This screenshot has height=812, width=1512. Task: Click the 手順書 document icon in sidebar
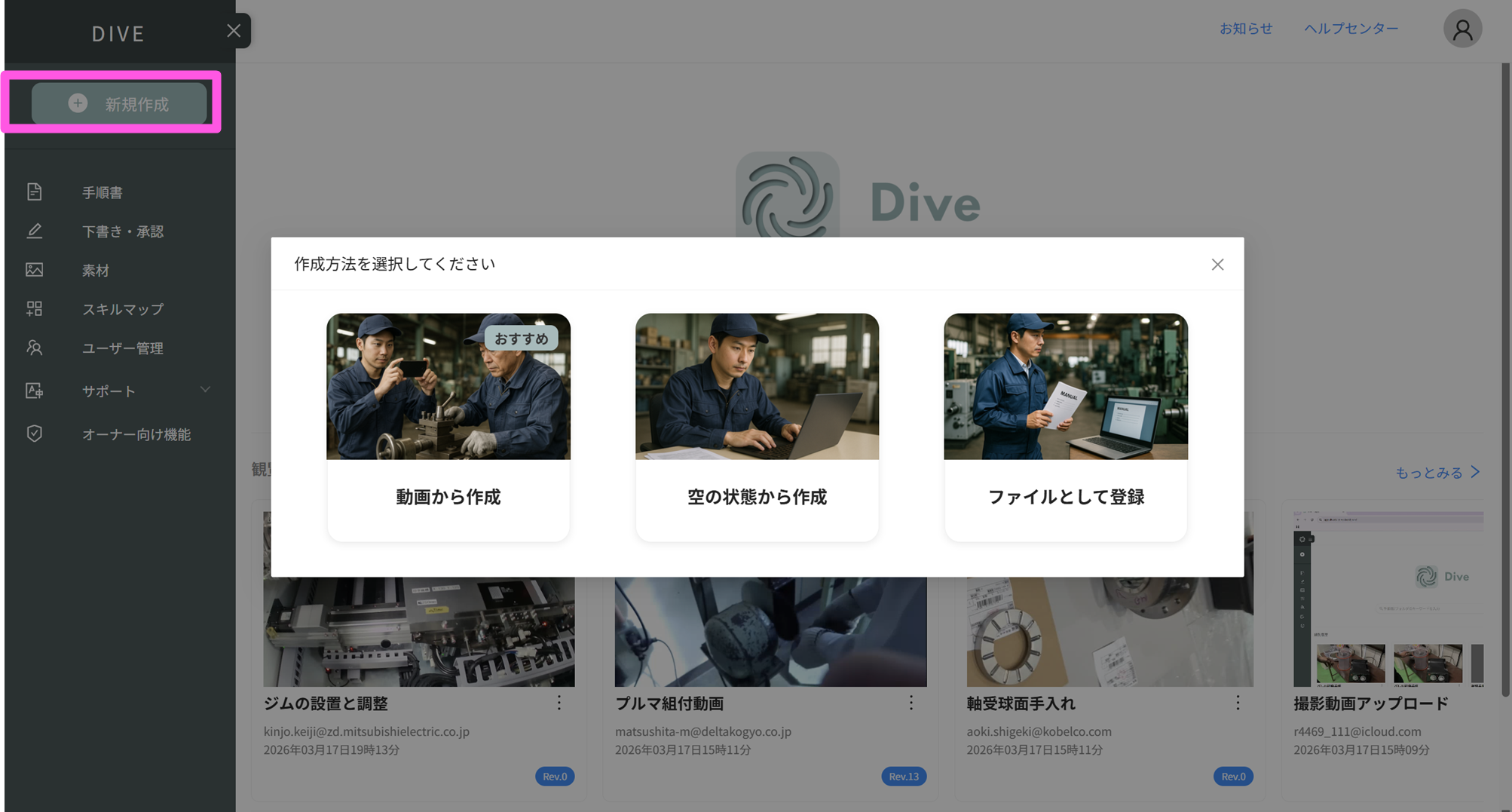point(35,192)
